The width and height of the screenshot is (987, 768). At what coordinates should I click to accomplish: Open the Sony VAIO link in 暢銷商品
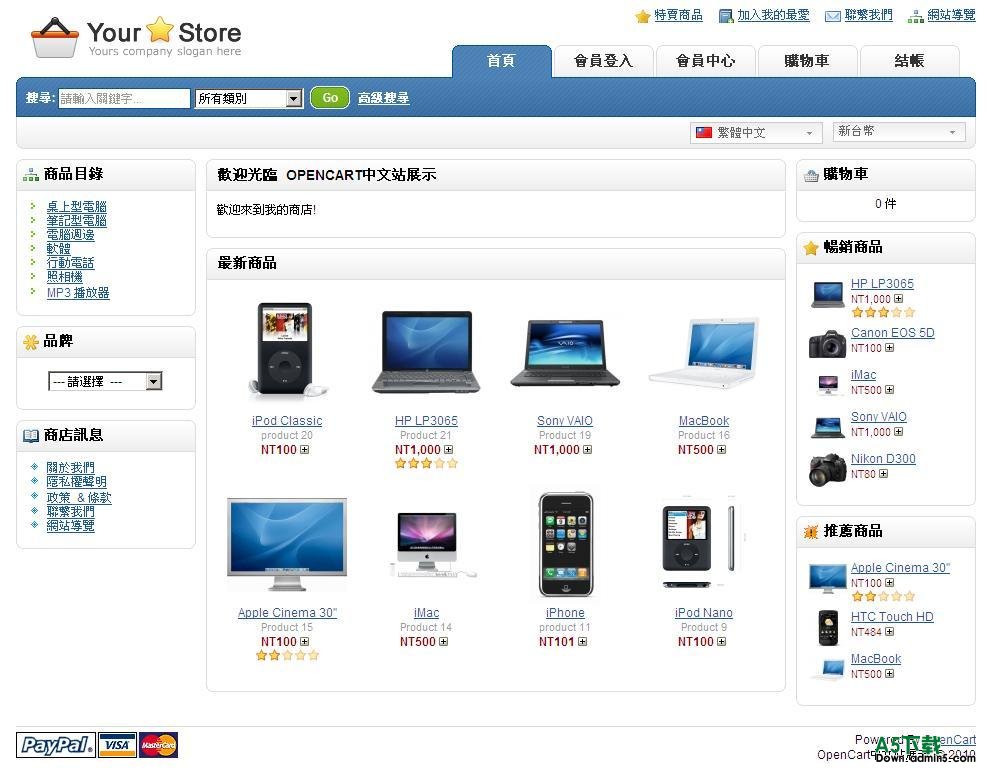click(x=879, y=417)
